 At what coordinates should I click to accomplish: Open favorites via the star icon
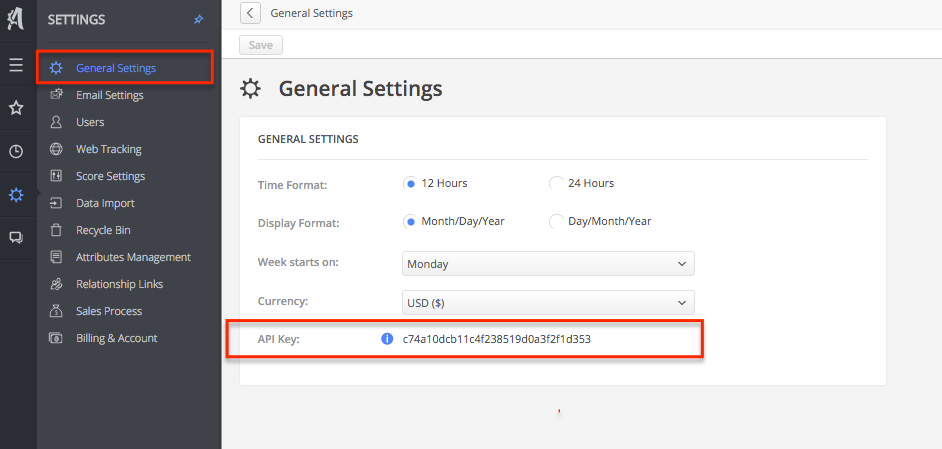pos(16,108)
